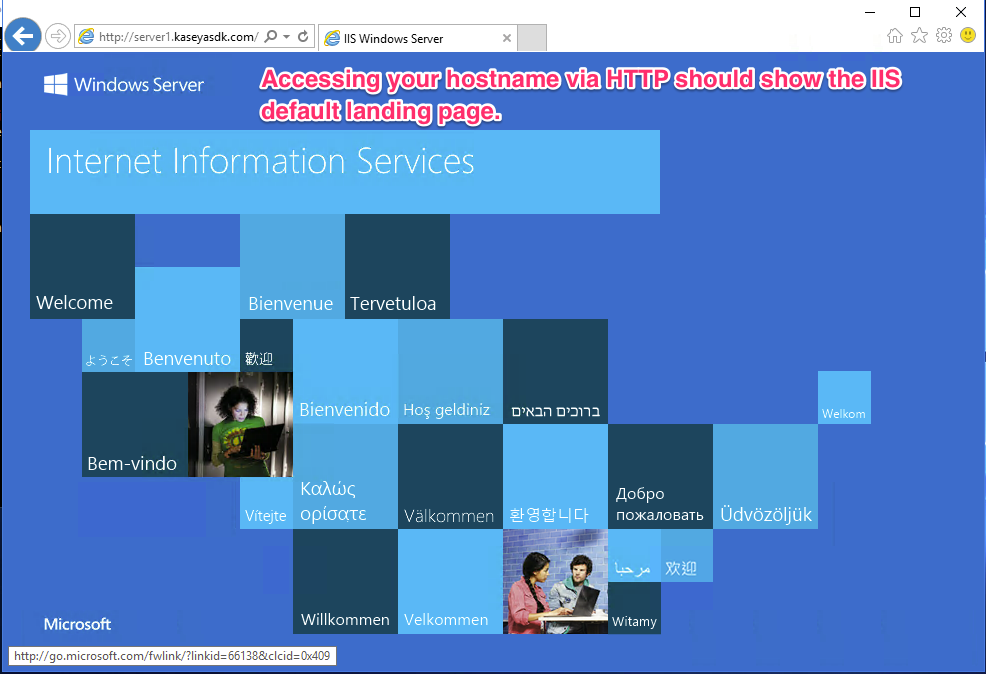This screenshot has height=674, width=986.
Task: Click the ברוכים הבאים tile
Action: (555, 372)
